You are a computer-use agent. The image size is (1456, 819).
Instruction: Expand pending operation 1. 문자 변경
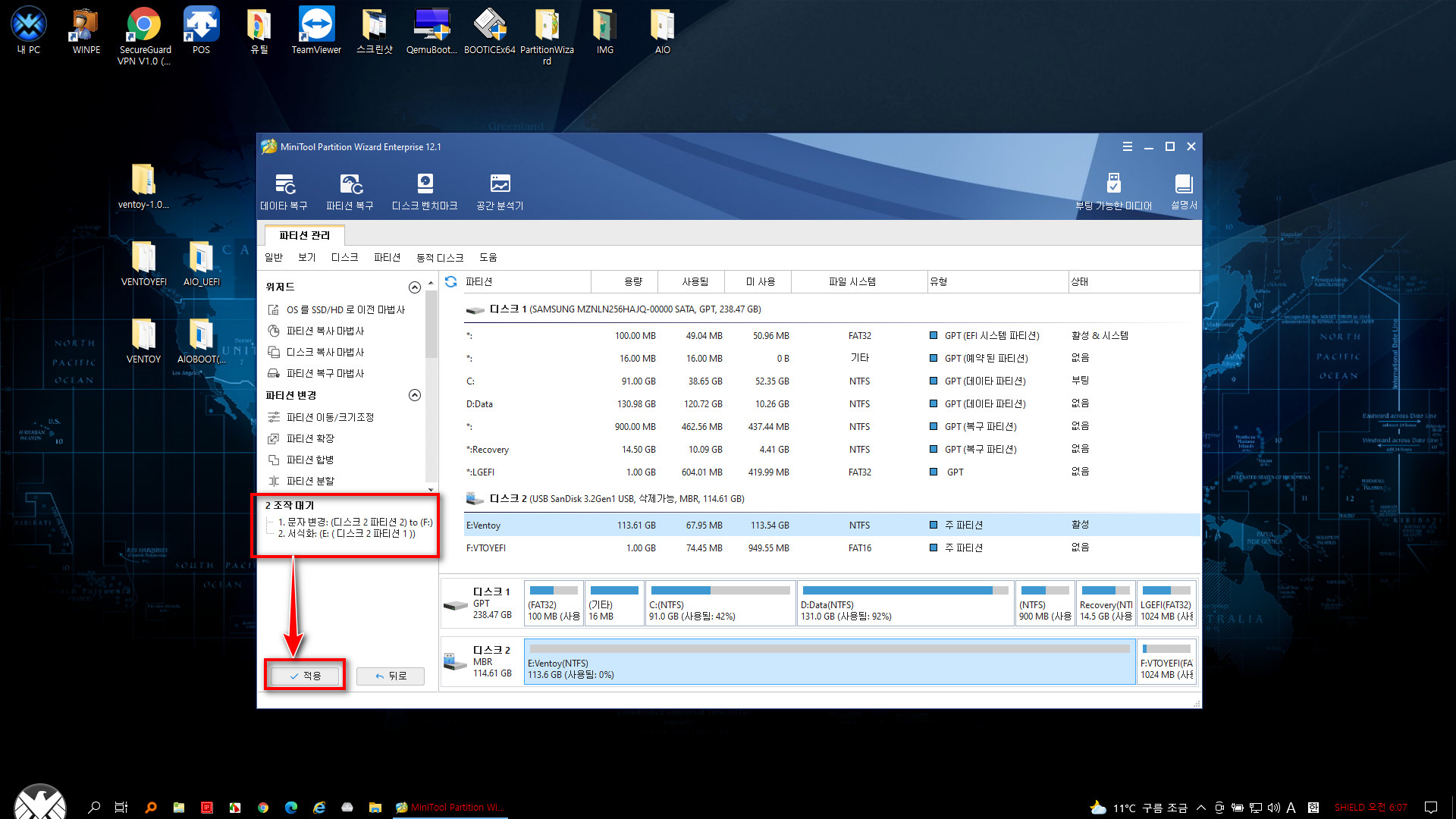tap(355, 522)
